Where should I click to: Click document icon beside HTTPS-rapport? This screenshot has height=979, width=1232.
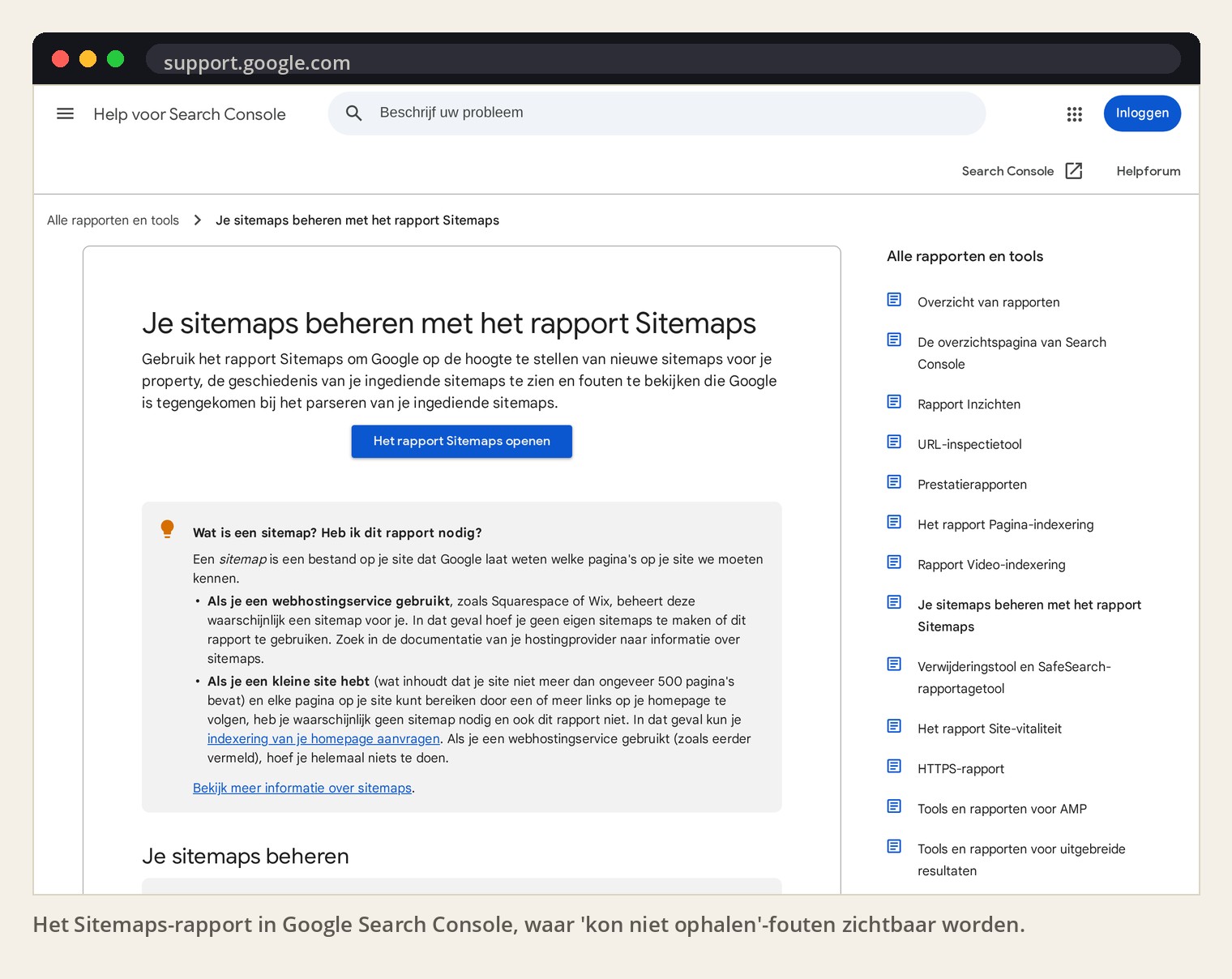tap(894, 767)
